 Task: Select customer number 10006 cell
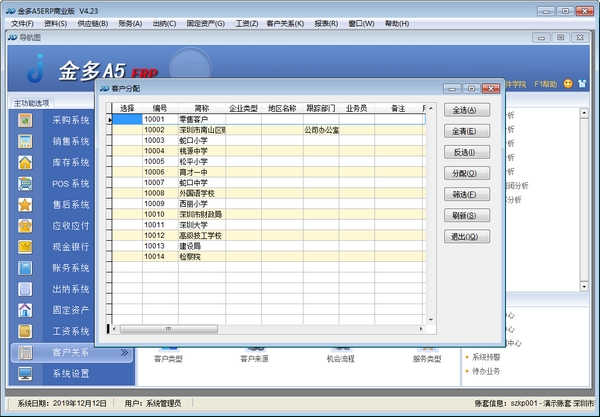click(x=160, y=172)
